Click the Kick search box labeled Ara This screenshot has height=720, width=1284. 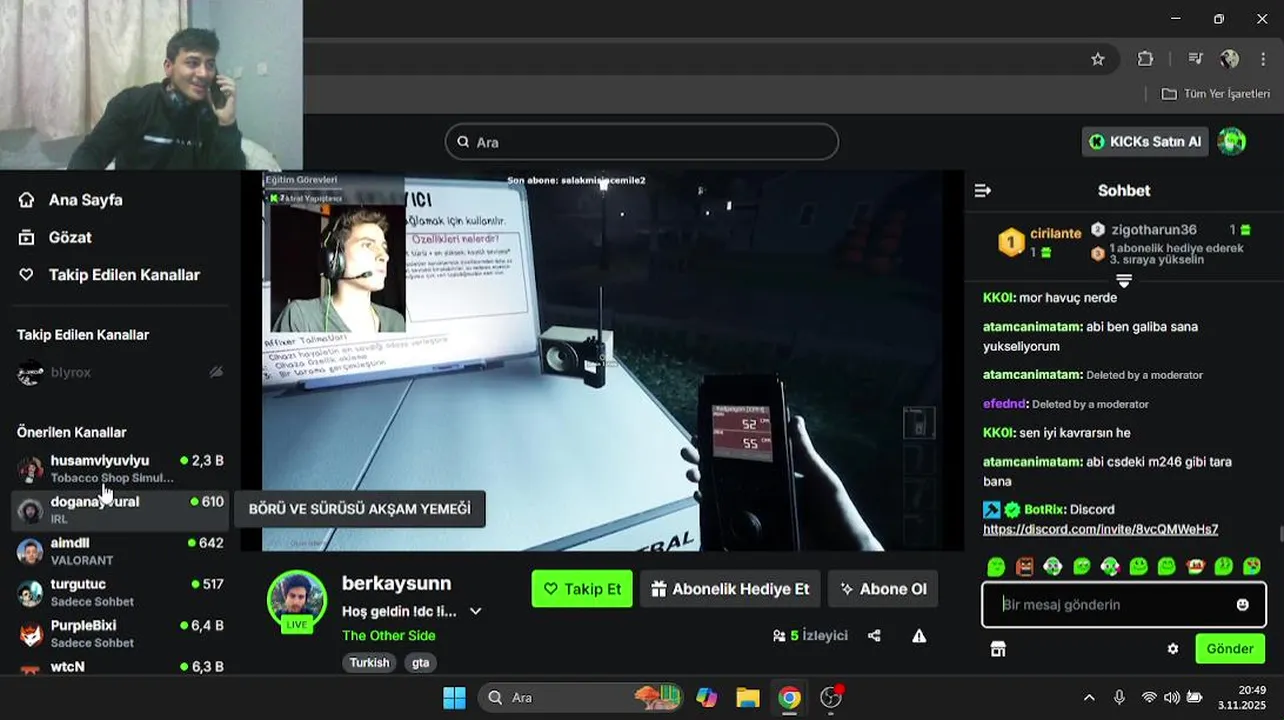click(641, 142)
